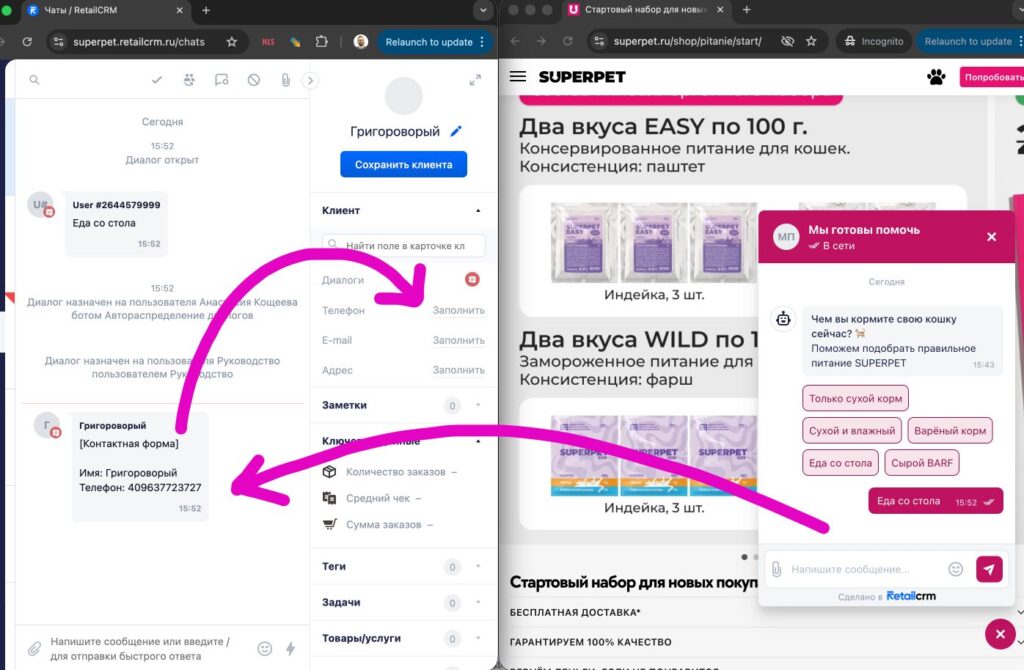Expand the Теги section
This screenshot has width=1024, height=670.
[x=478, y=566]
